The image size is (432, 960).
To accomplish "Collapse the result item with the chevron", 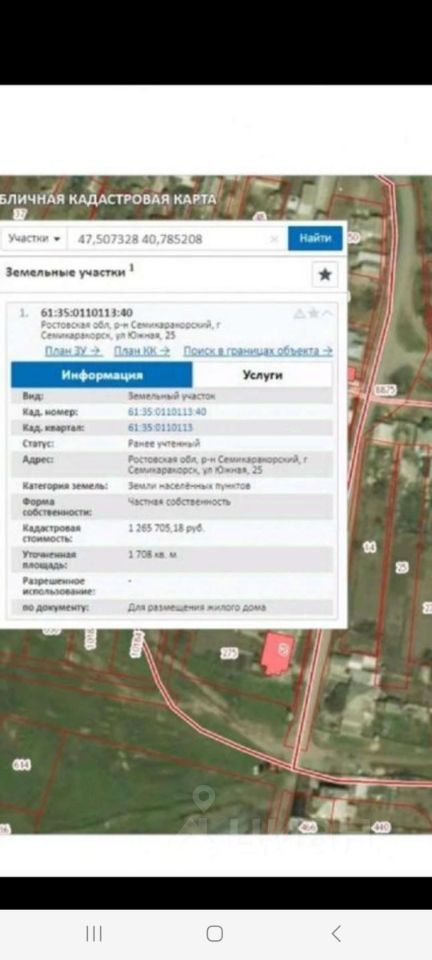I will click(x=327, y=313).
